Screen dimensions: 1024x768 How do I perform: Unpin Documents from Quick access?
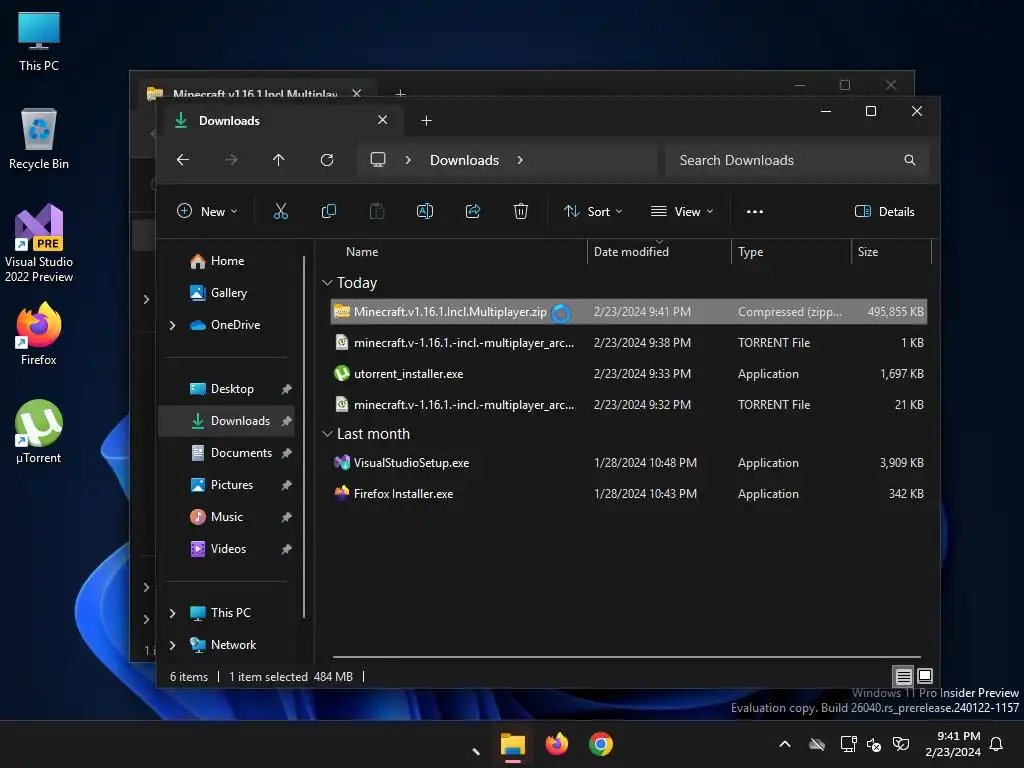(x=286, y=453)
